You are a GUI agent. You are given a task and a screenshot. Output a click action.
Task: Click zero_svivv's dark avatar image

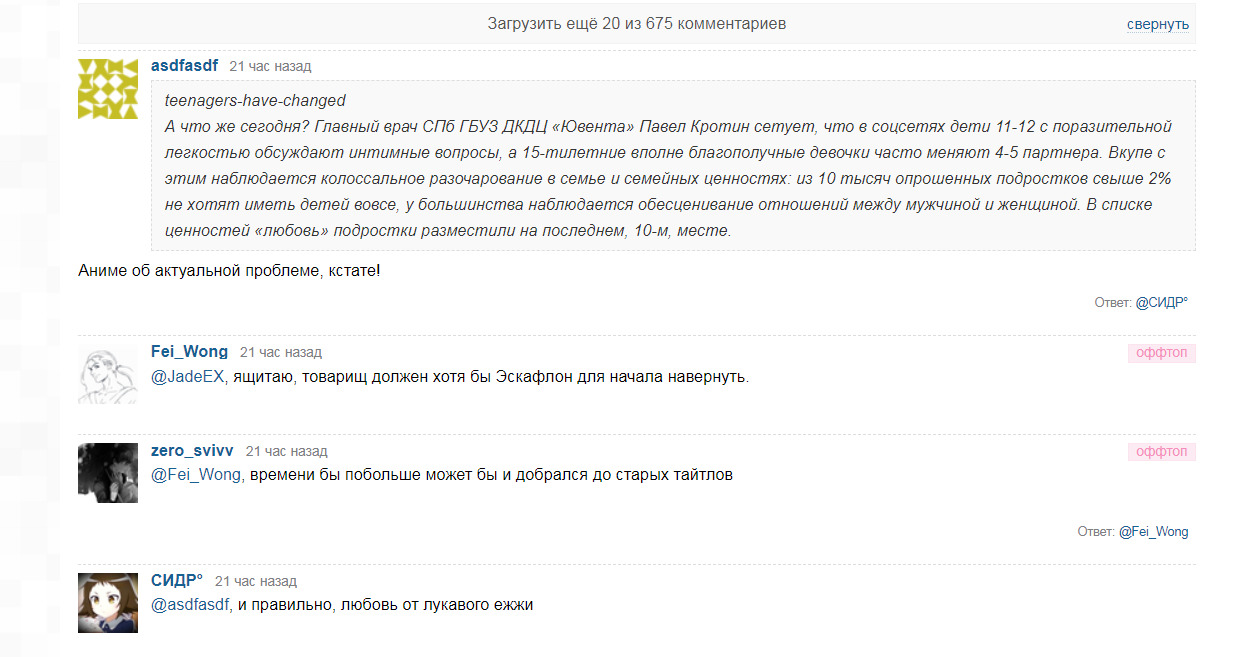[108, 473]
